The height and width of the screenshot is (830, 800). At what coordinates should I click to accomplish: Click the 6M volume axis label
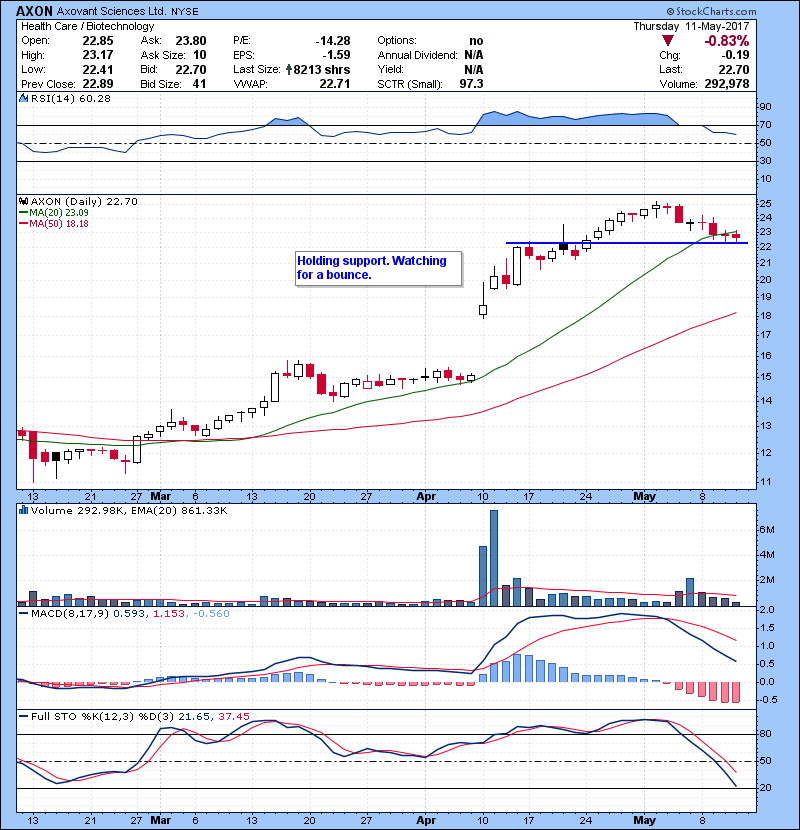point(767,530)
